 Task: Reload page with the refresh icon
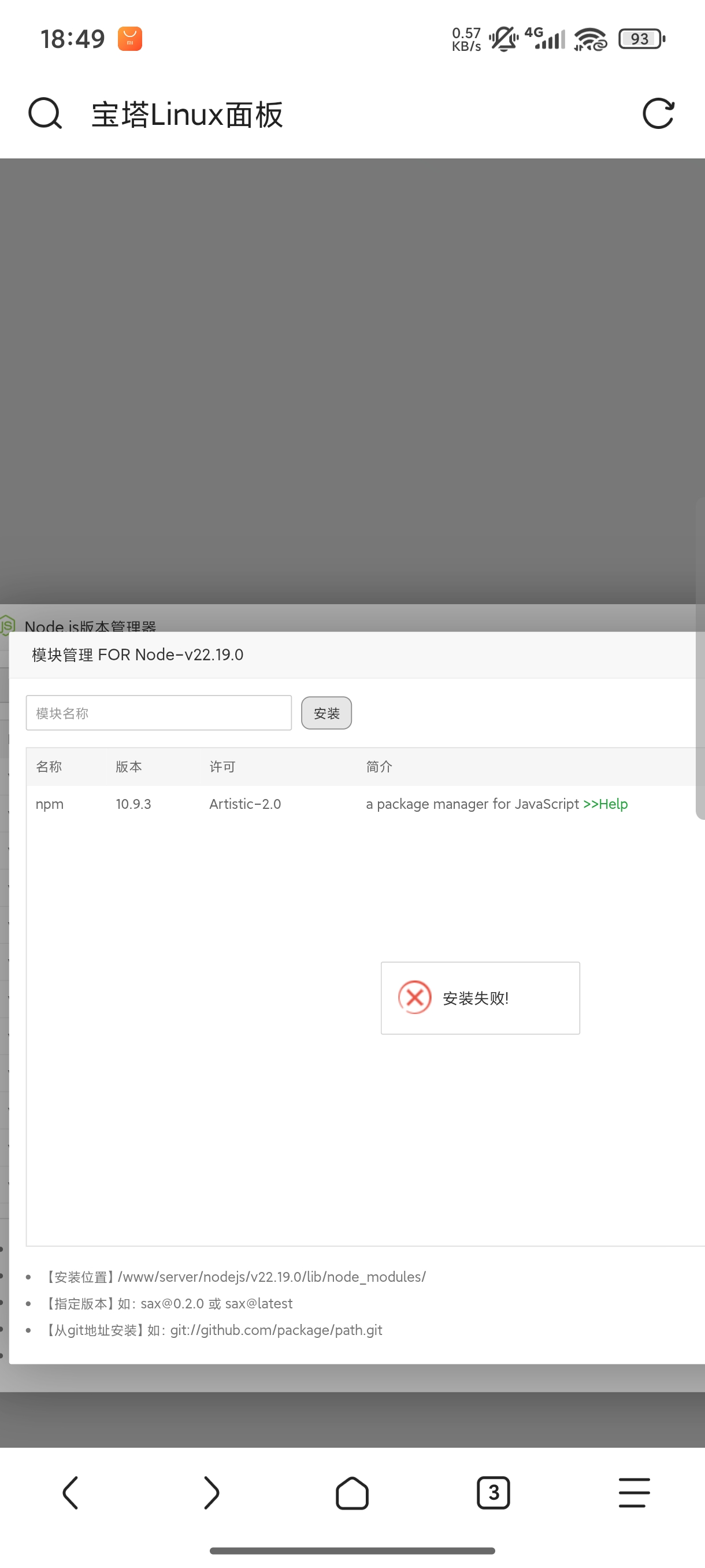point(659,114)
